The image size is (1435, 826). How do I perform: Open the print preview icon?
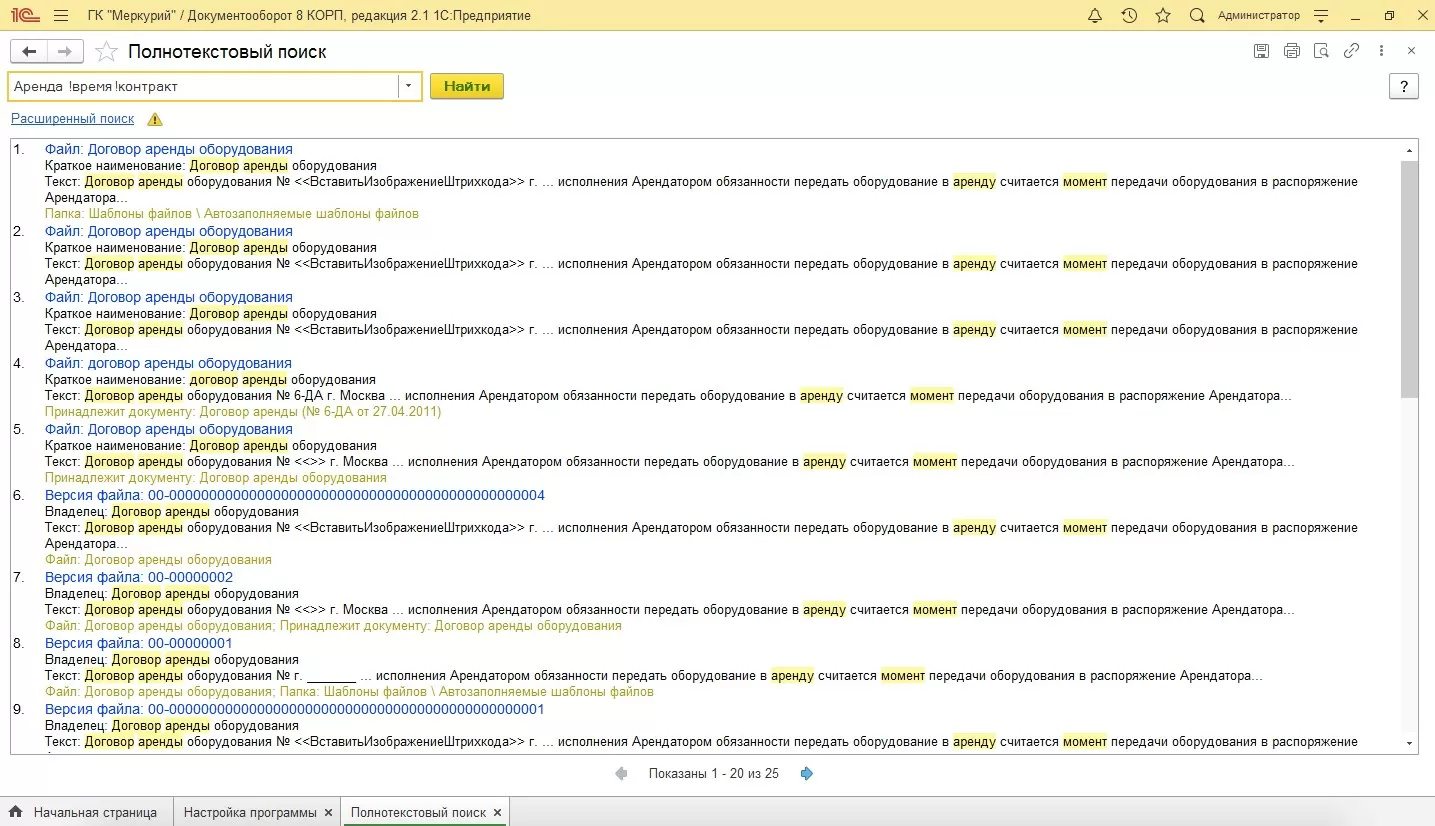[1321, 51]
